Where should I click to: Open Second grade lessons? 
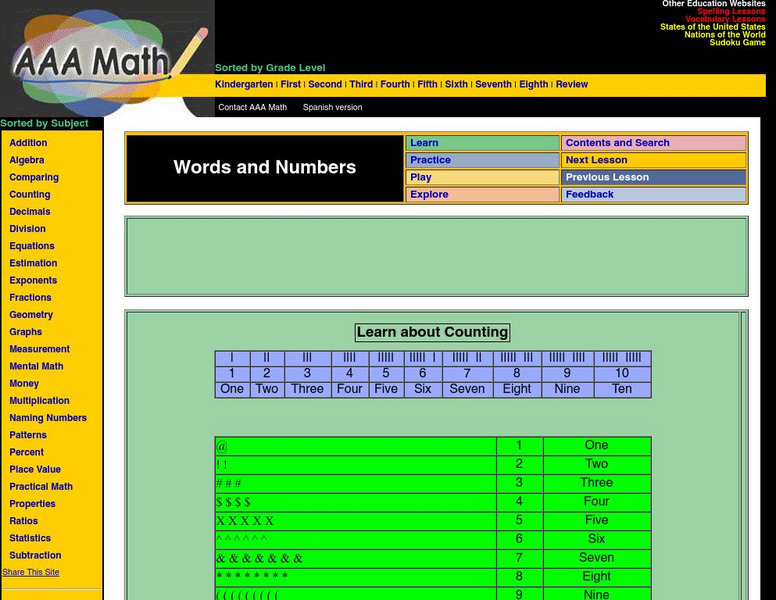[x=325, y=84]
